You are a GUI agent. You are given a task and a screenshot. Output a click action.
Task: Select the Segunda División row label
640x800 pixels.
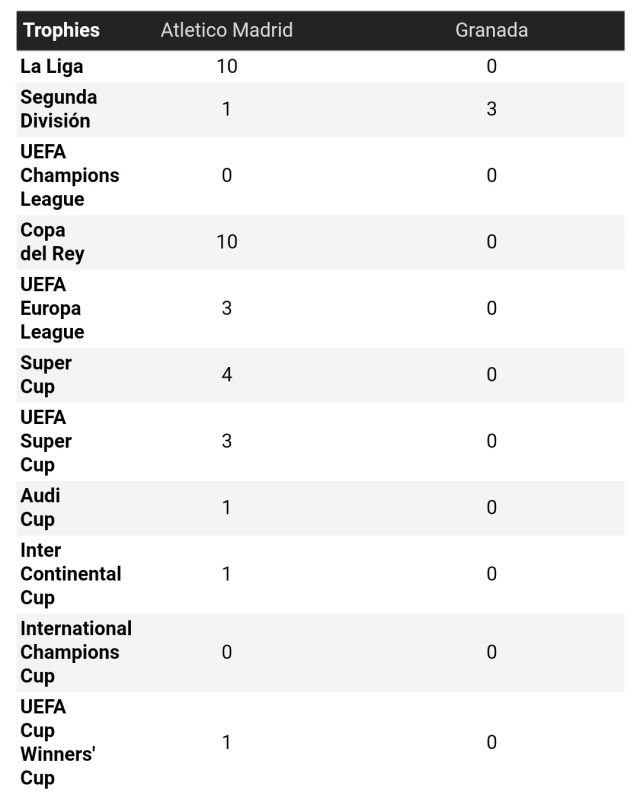pos(59,109)
